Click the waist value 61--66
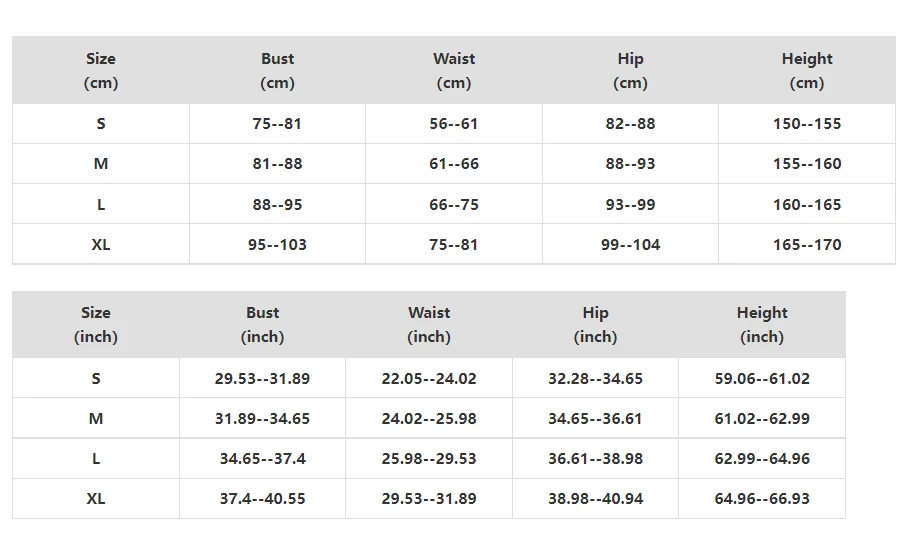912x539 pixels. tap(454, 164)
